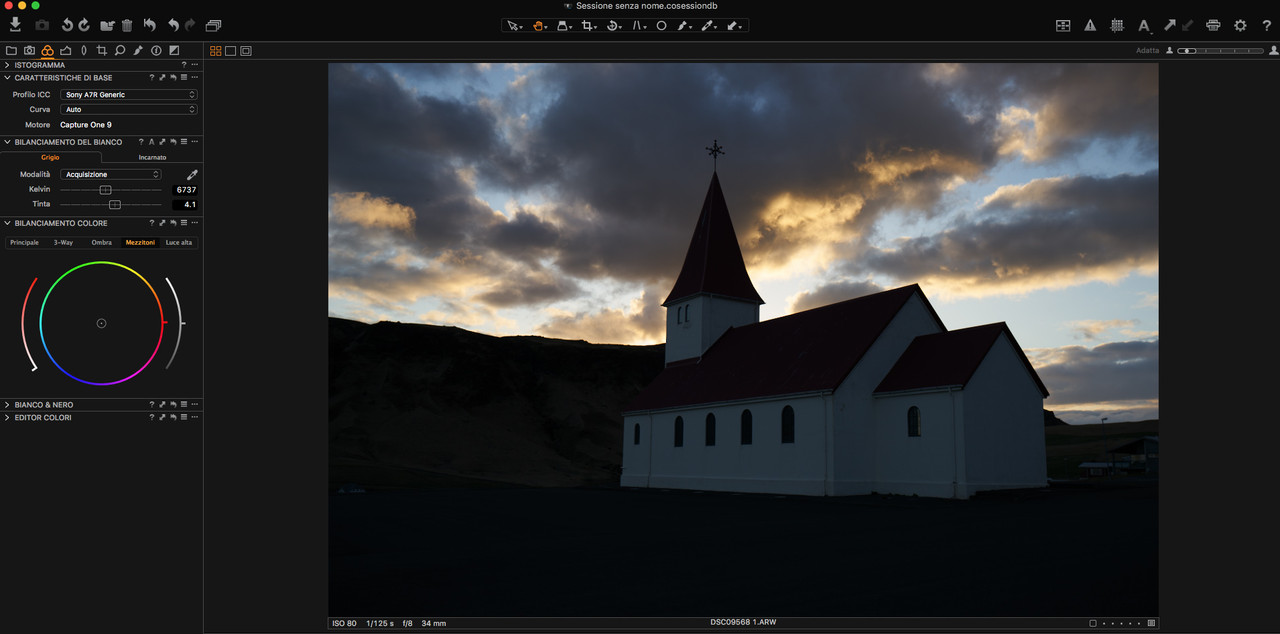Select the 3-Way color balance tab
Image resolution: width=1280 pixels, height=634 pixels.
click(x=63, y=242)
